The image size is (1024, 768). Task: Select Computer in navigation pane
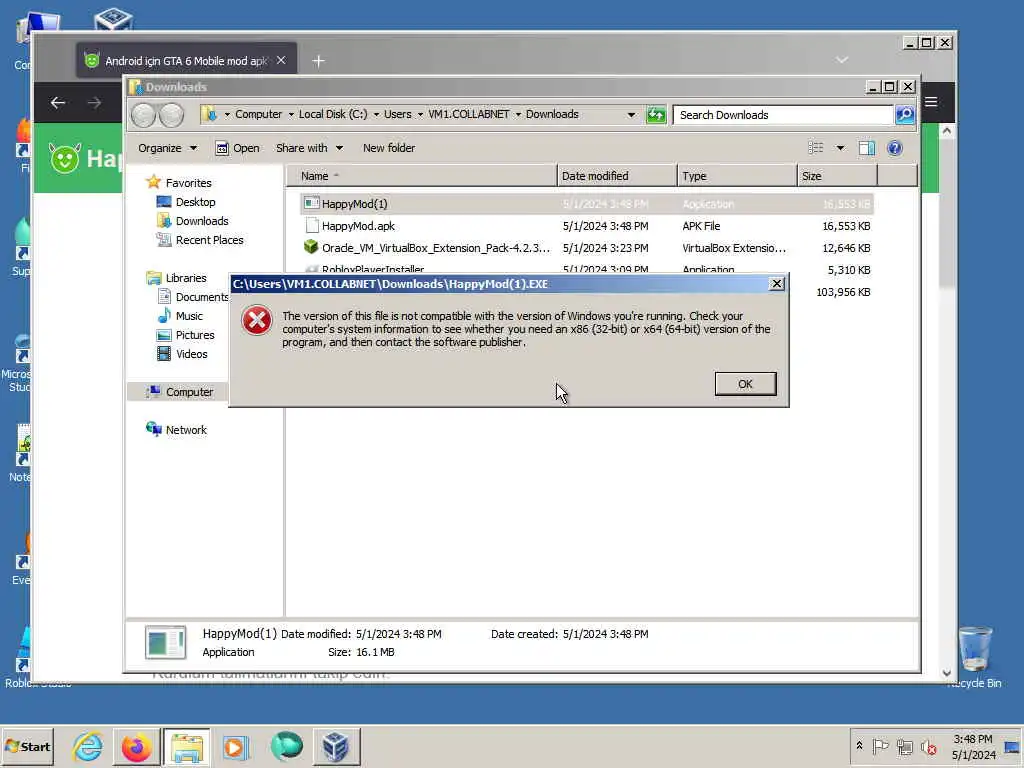(180, 392)
